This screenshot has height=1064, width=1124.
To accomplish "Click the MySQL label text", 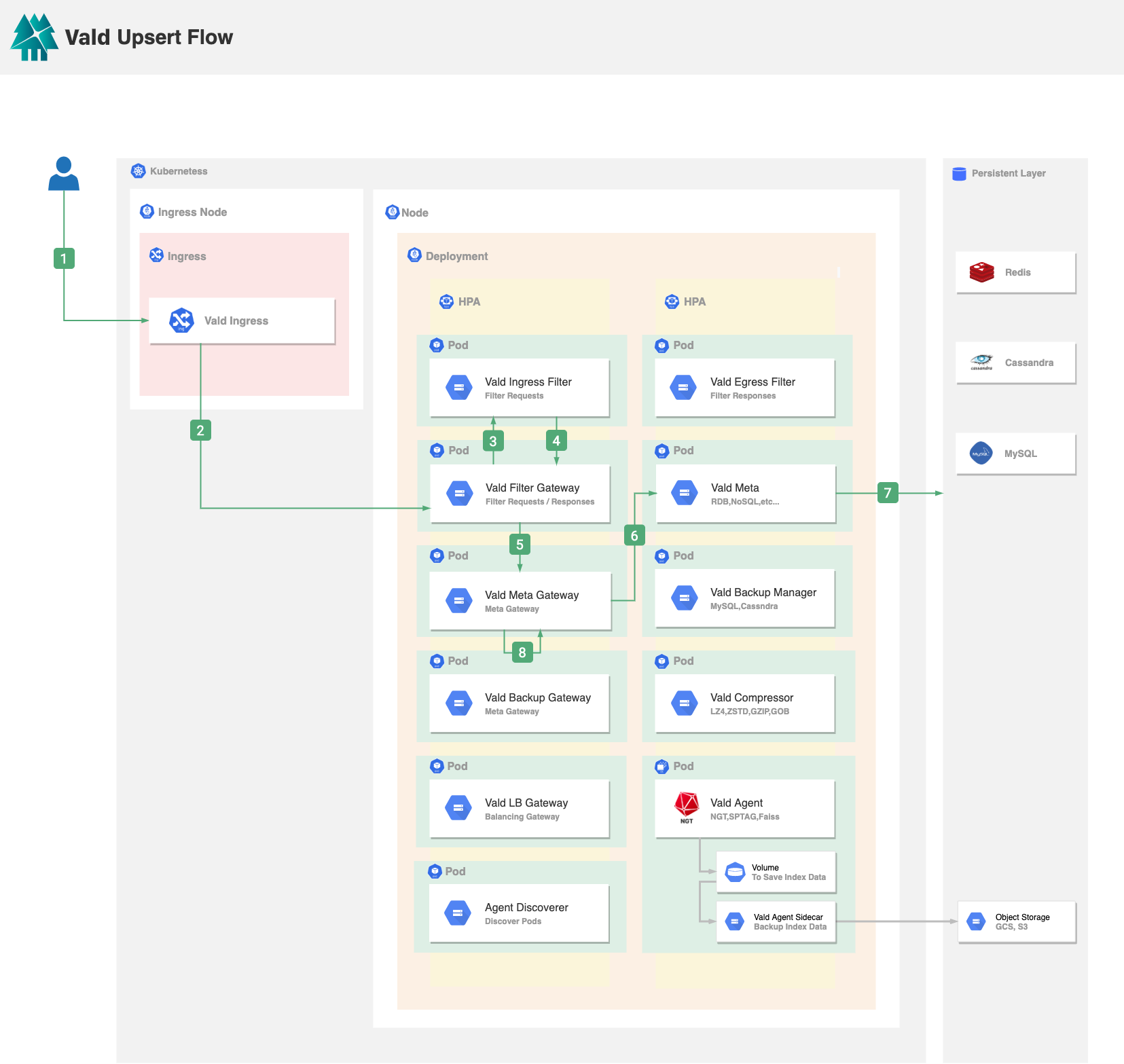I will coord(1020,454).
